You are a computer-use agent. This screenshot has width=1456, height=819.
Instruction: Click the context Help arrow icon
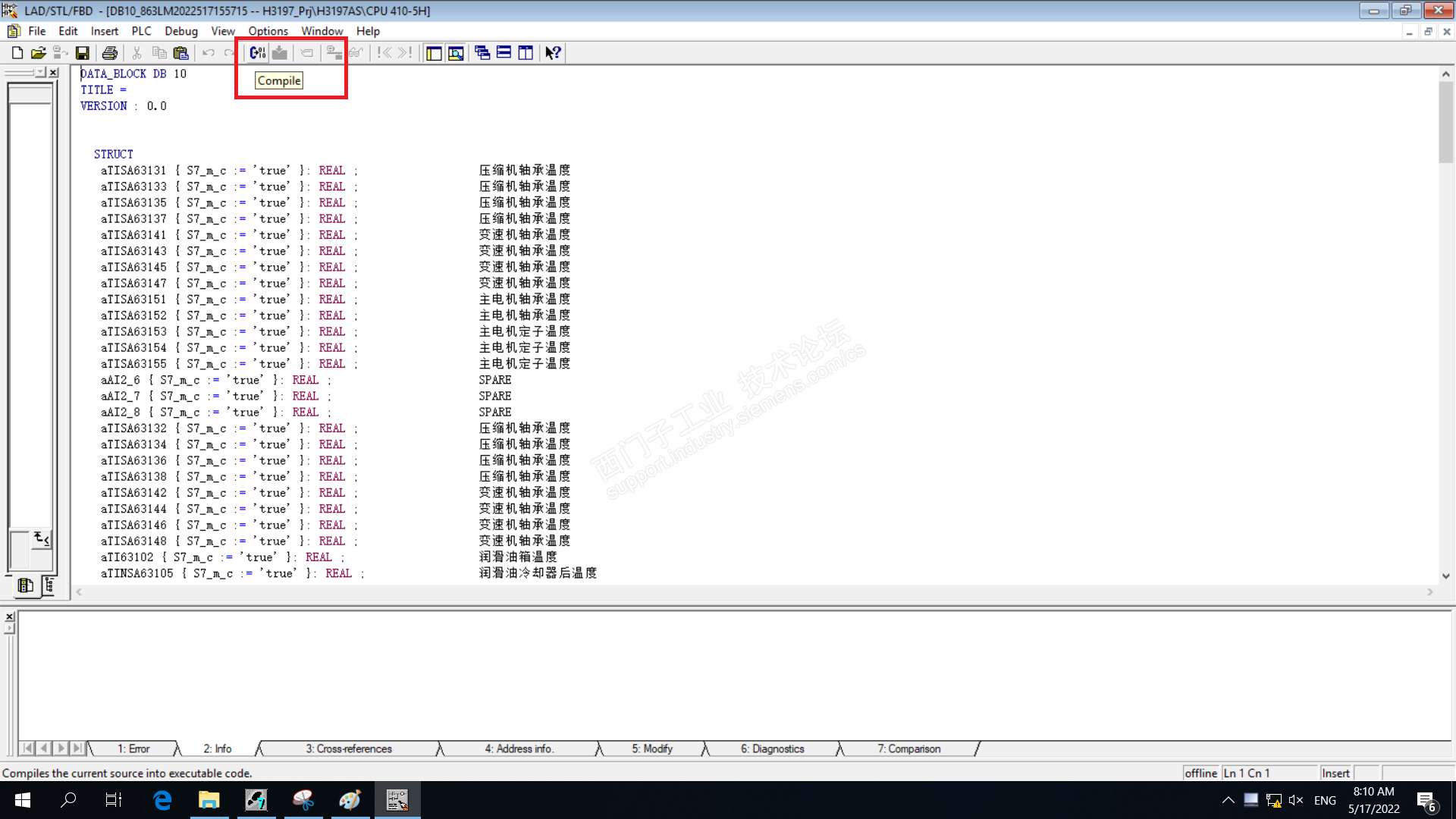[553, 53]
